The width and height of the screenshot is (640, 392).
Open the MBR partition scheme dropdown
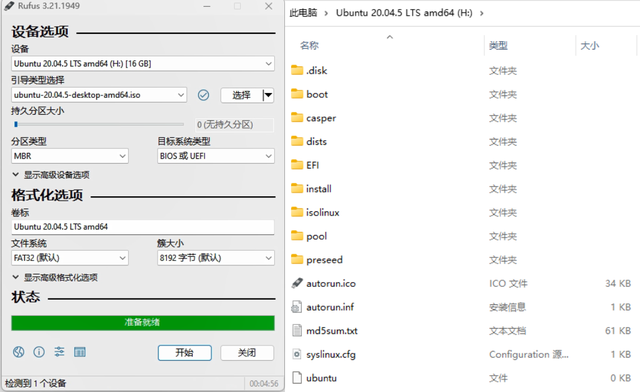pyautogui.click(x=70, y=156)
